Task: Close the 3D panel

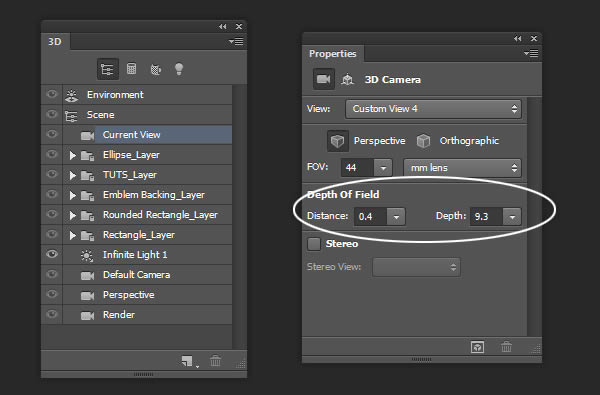Action: coord(239,26)
